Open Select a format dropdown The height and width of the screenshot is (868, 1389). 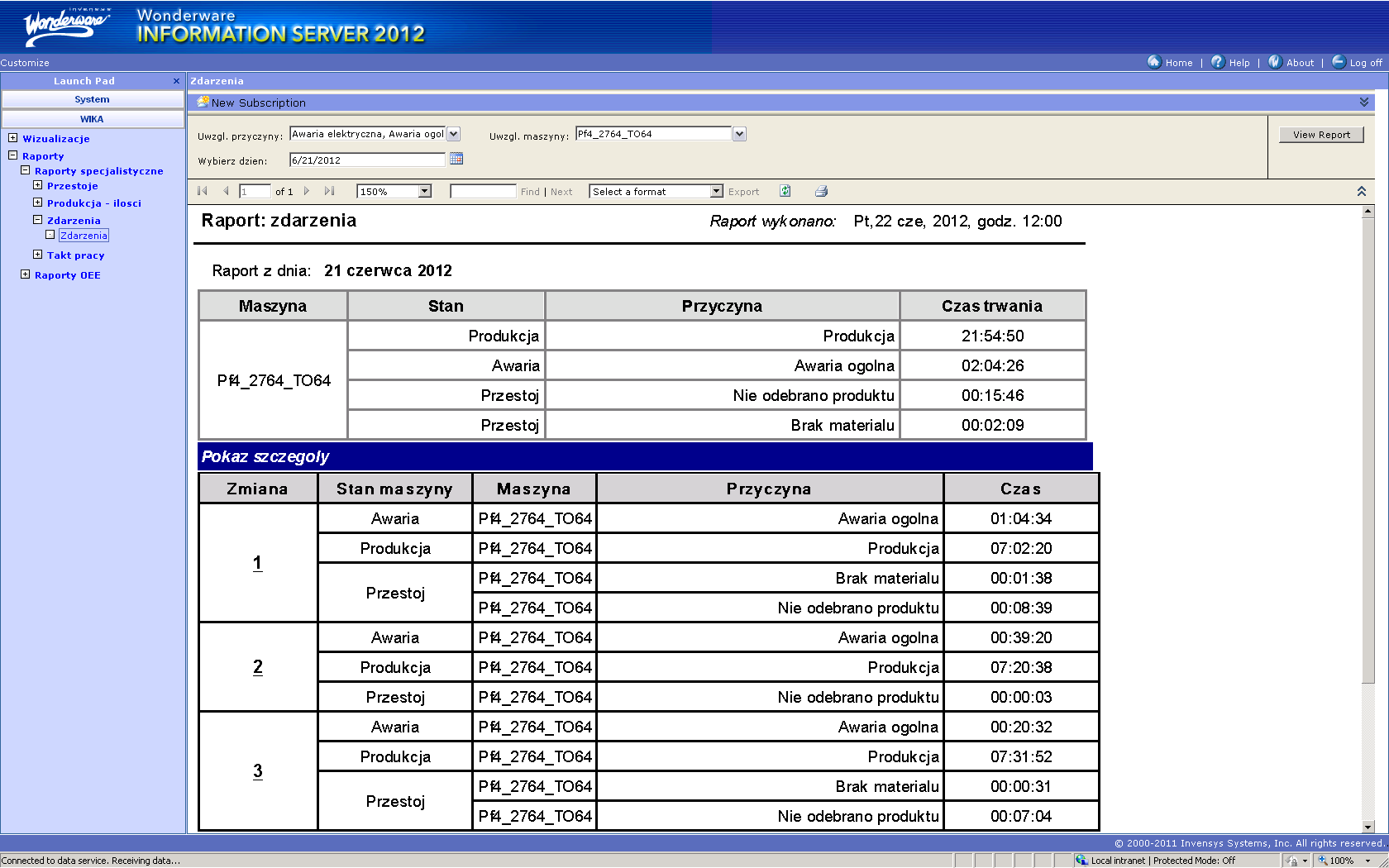pyautogui.click(x=717, y=191)
